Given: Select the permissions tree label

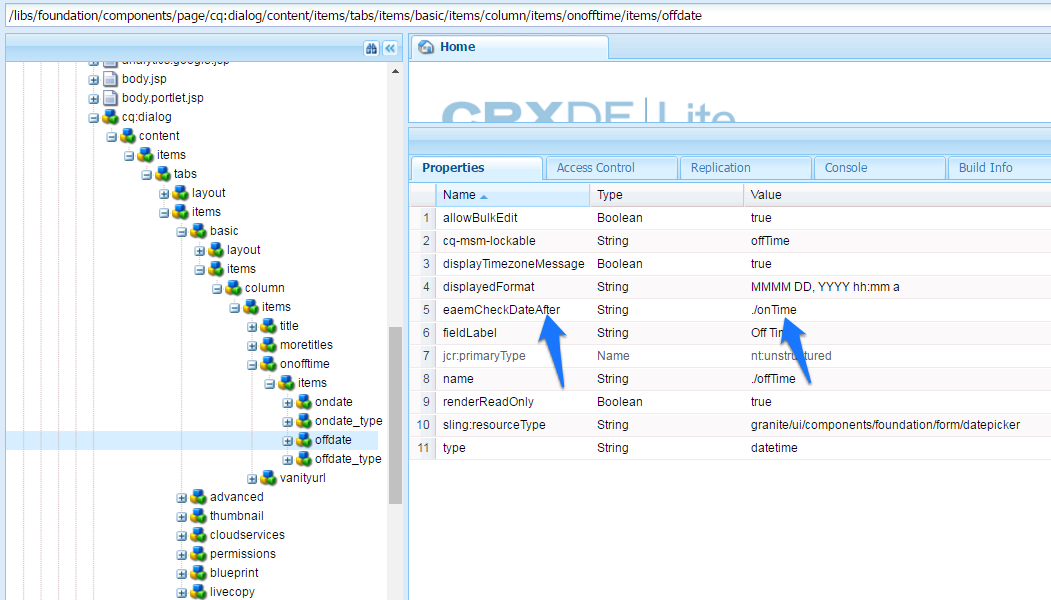Looking at the screenshot, I should point(243,554).
